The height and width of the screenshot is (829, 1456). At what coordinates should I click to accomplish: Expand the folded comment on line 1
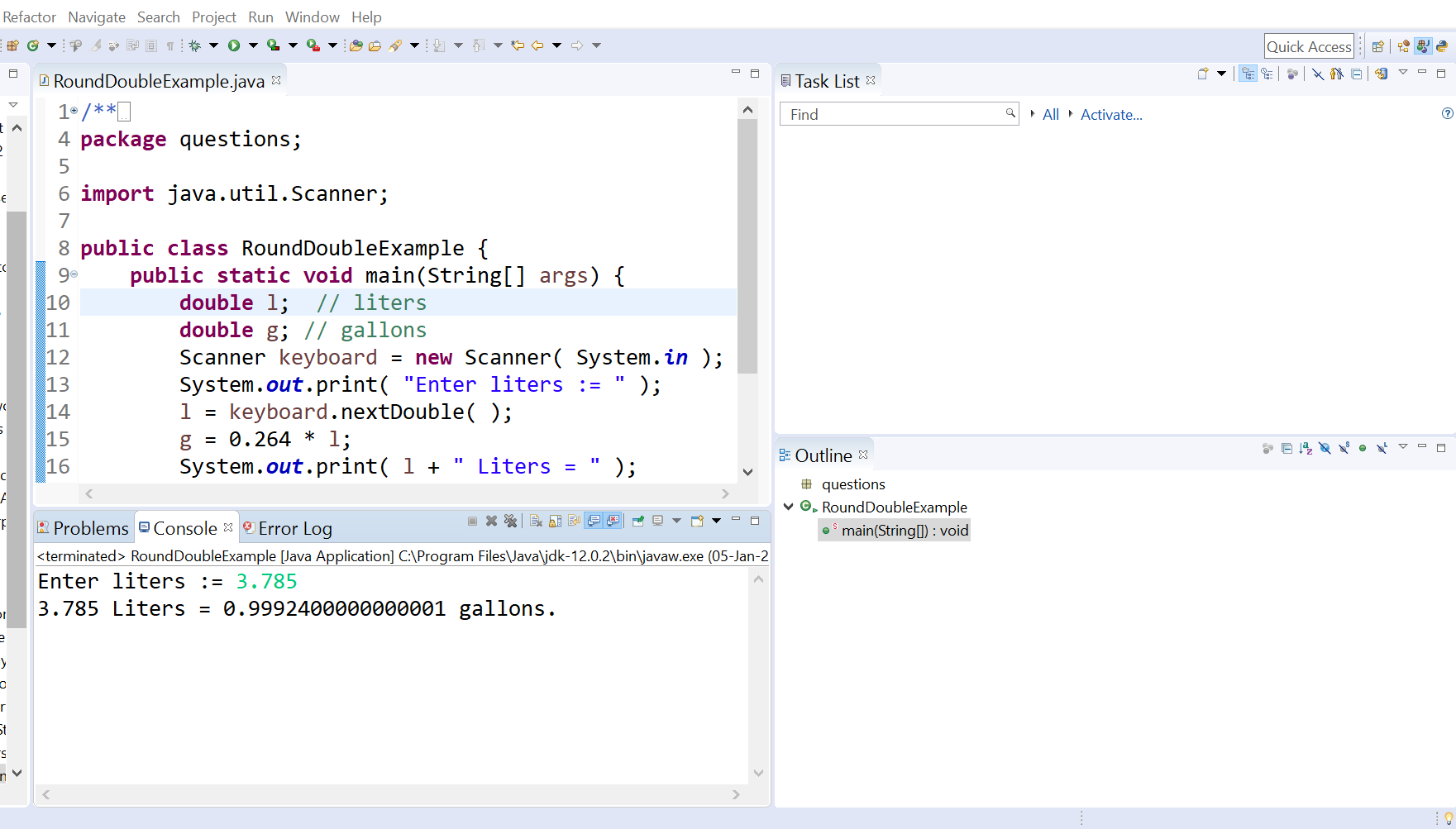click(x=74, y=110)
